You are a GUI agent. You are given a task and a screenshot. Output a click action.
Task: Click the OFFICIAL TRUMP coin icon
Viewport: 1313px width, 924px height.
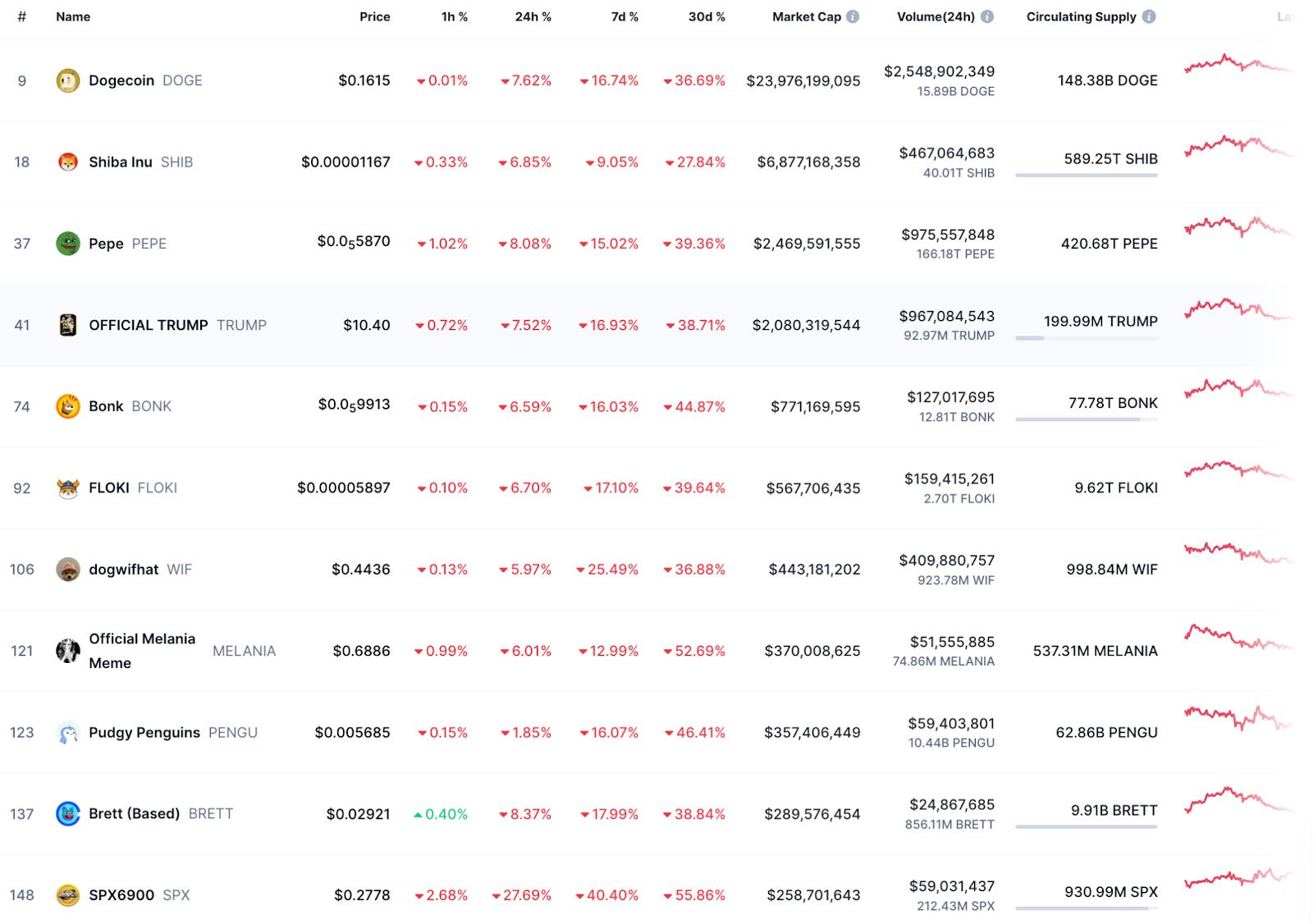(x=67, y=325)
